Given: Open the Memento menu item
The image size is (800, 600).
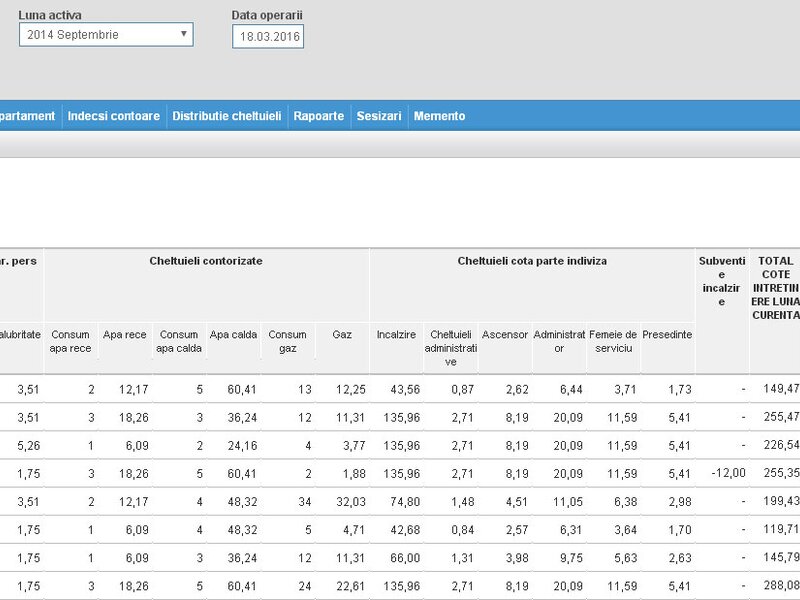Looking at the screenshot, I should pyautogui.click(x=439, y=116).
